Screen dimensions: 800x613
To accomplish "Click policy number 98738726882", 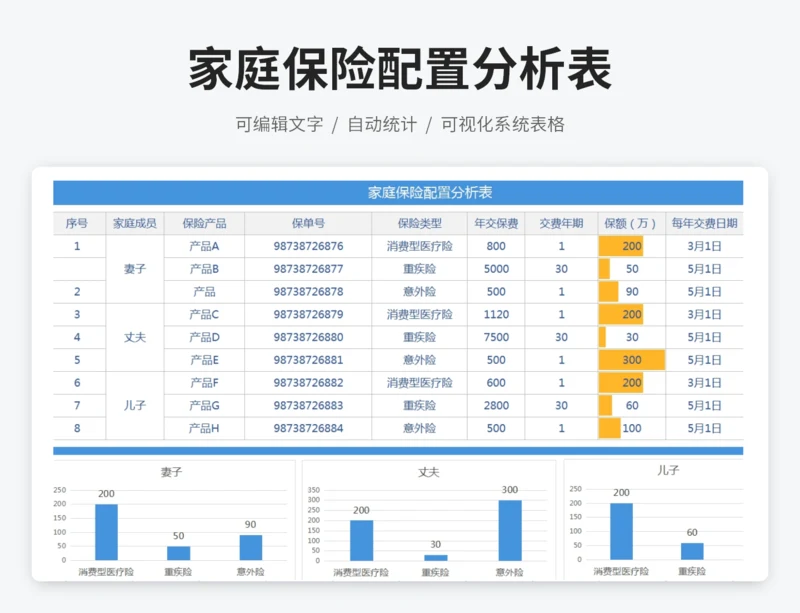I will click(x=308, y=383).
